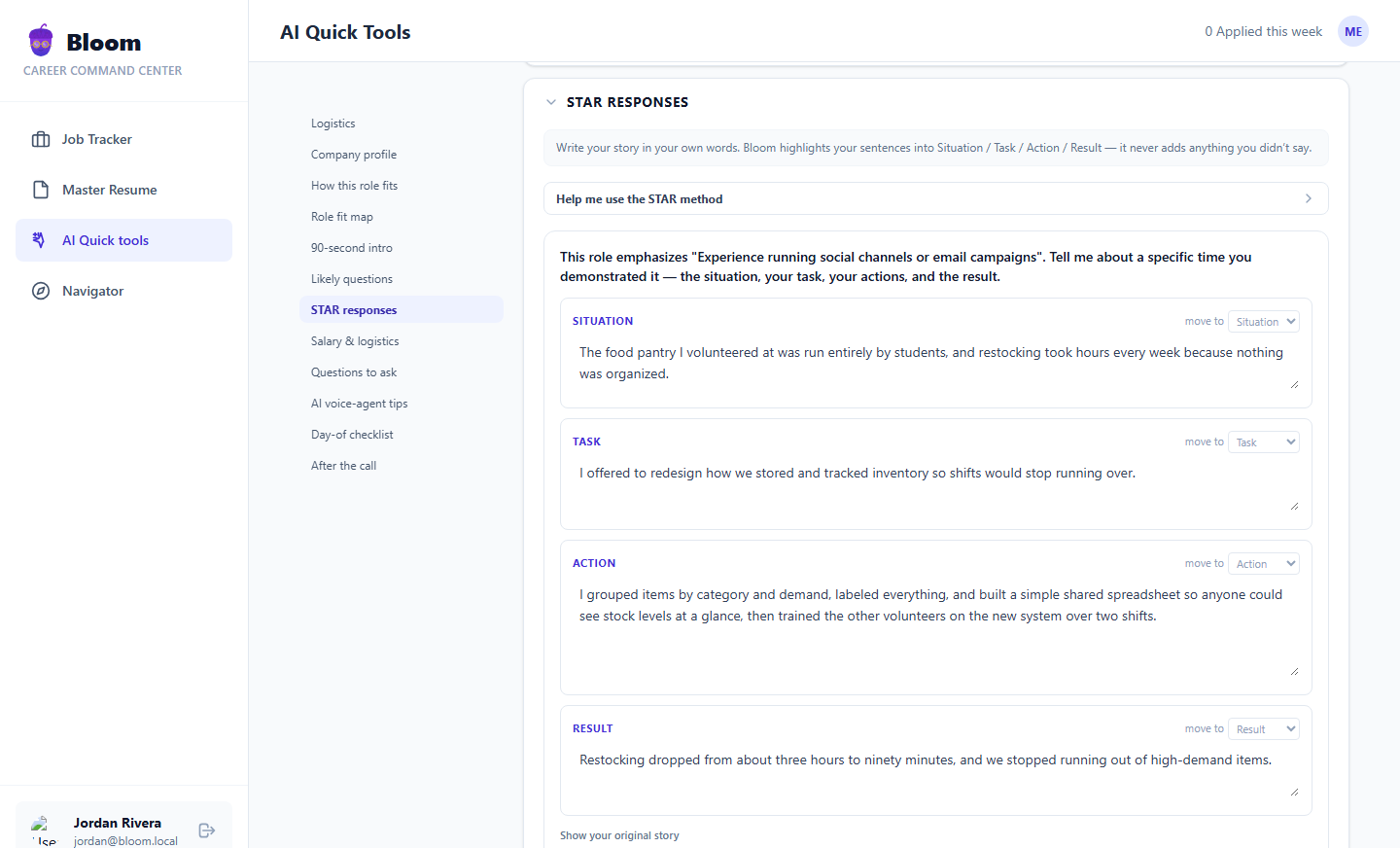Click 'Show your original story' link

pyautogui.click(x=619, y=835)
